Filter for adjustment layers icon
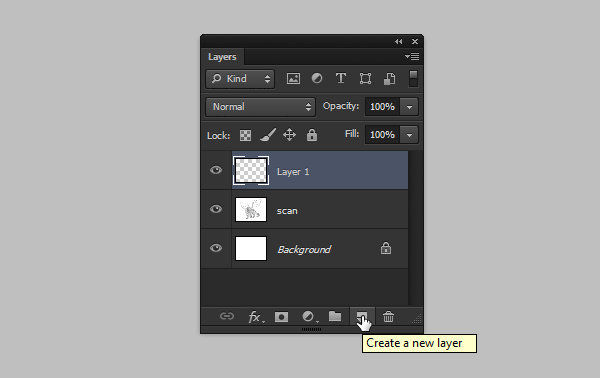 pos(317,78)
